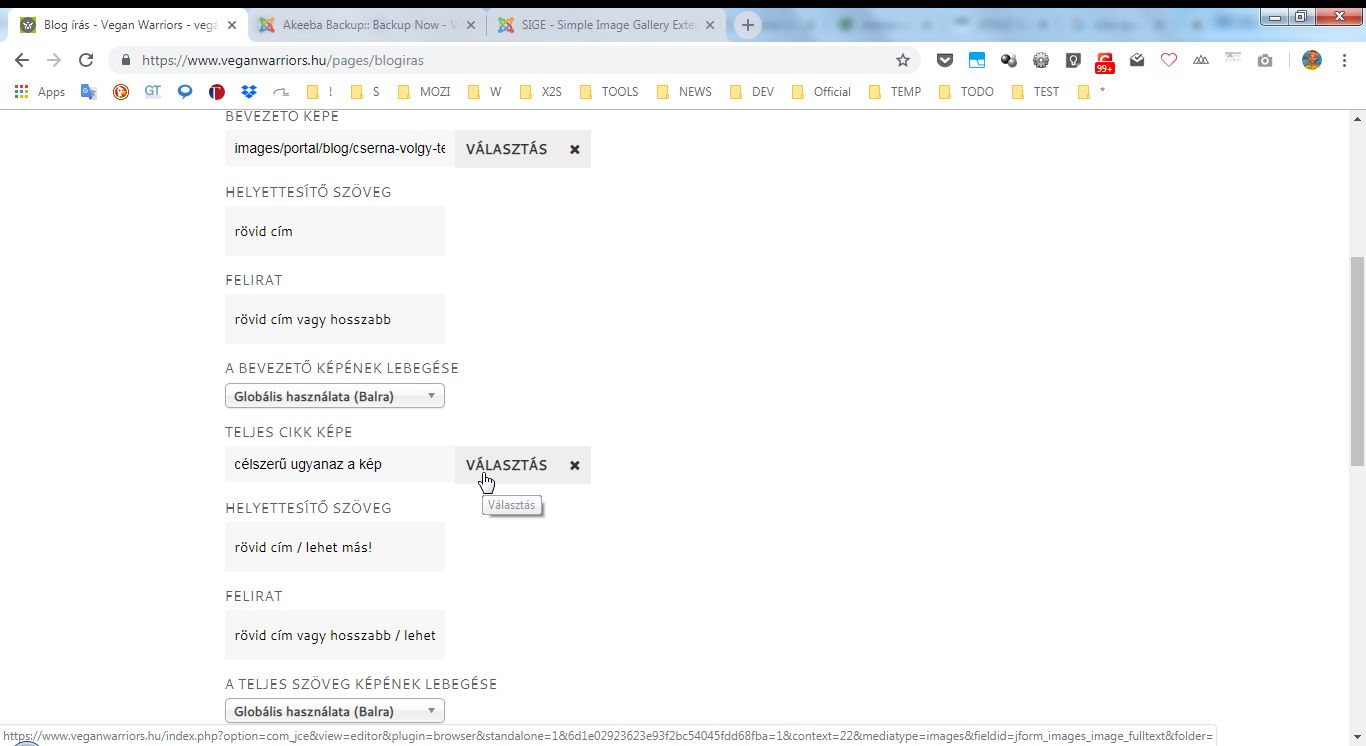This screenshot has width=1366, height=746.
Task: Click the Google Translate bookmark icon
Action: click(x=88, y=91)
